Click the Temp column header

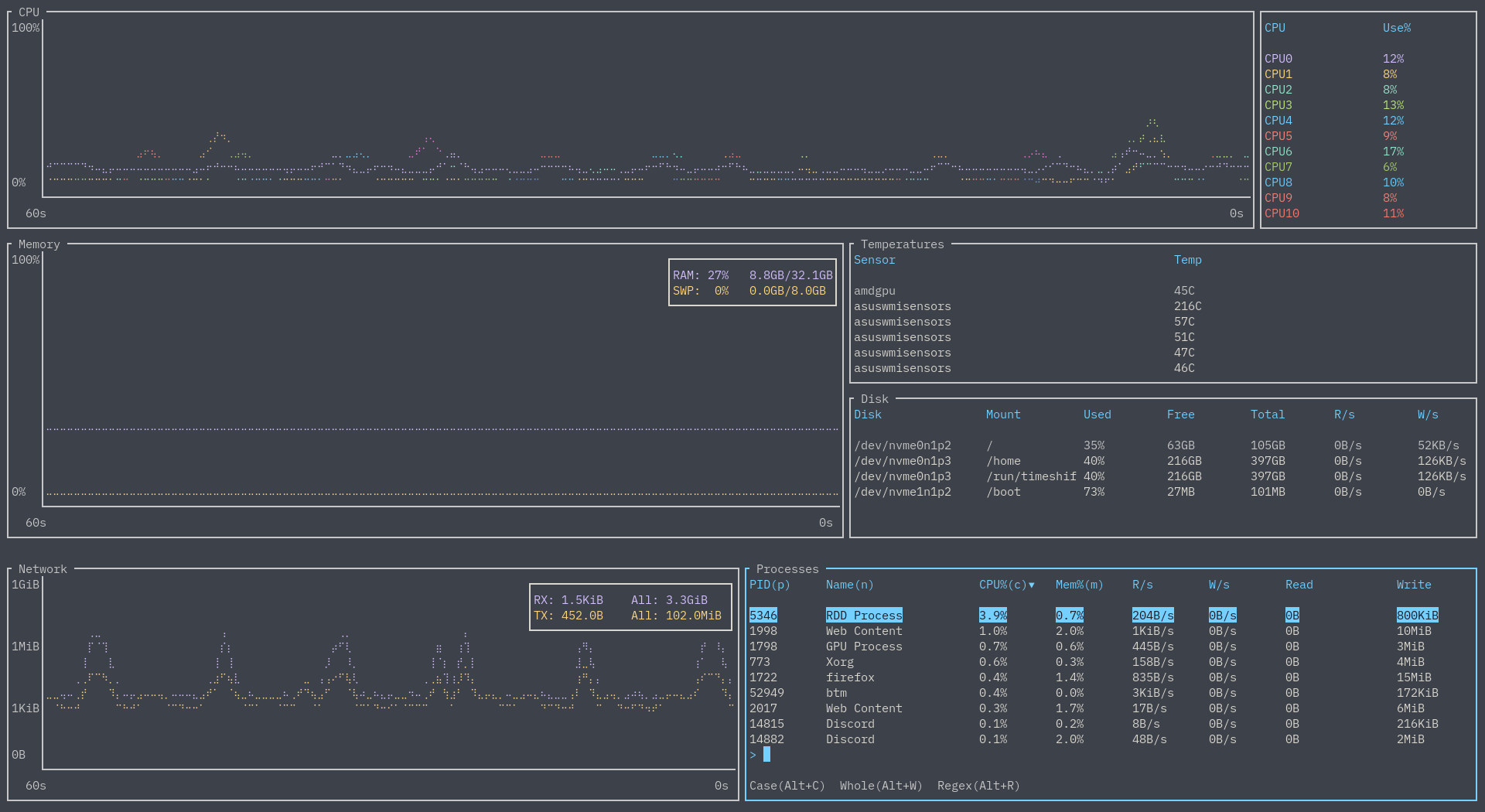coord(1187,260)
